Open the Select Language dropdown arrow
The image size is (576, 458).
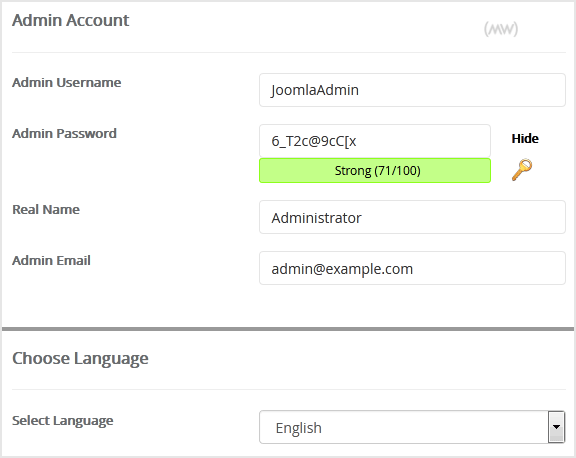[556, 427]
